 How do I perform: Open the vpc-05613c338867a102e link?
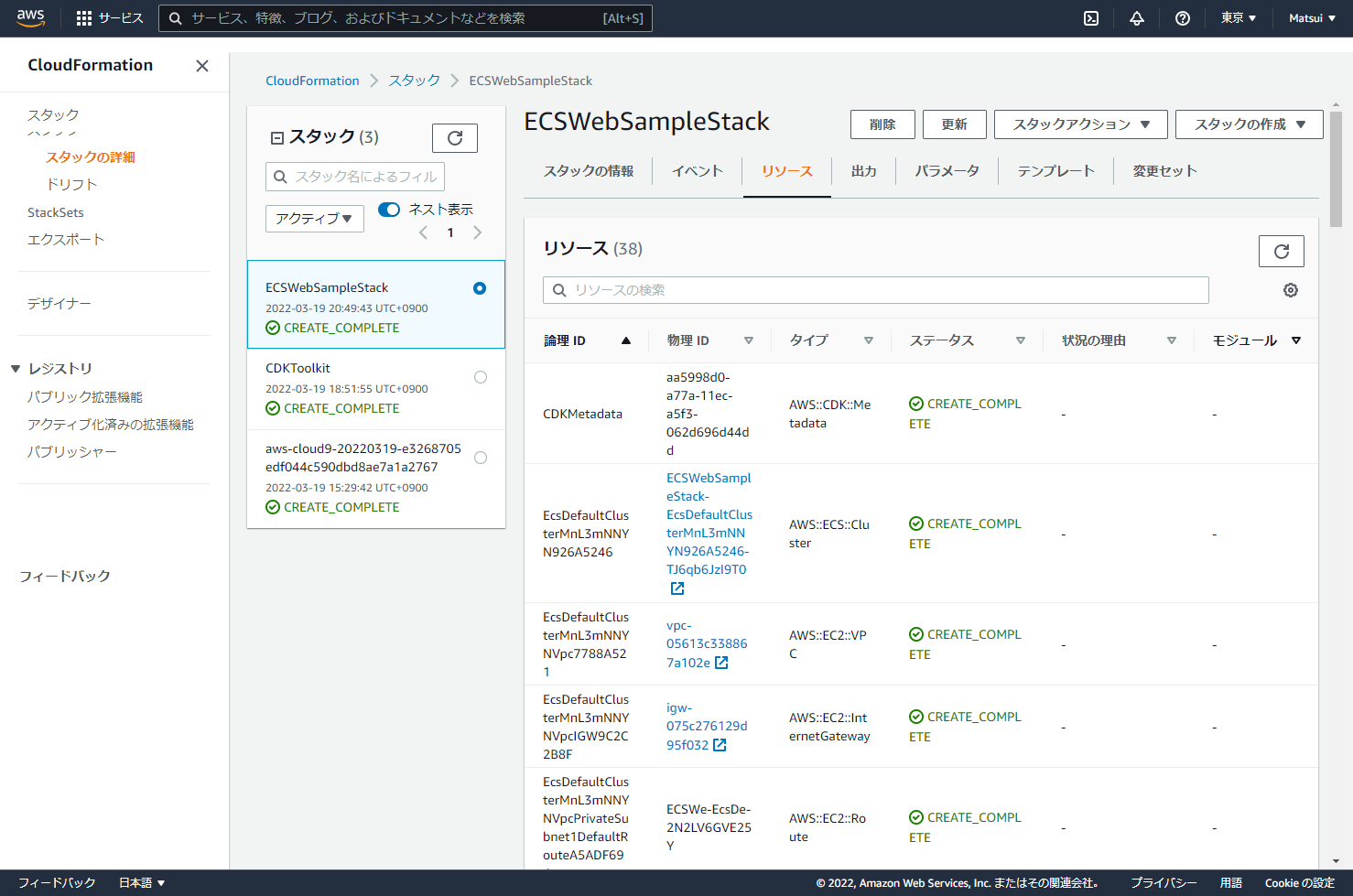point(707,644)
